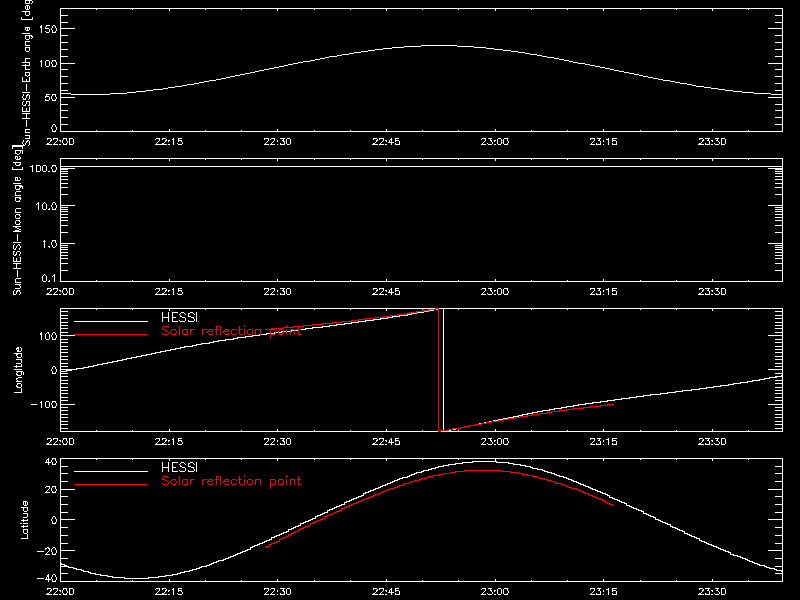
Task: Click the 0.1 tick label in Moon angle plot
Action: coord(50,278)
